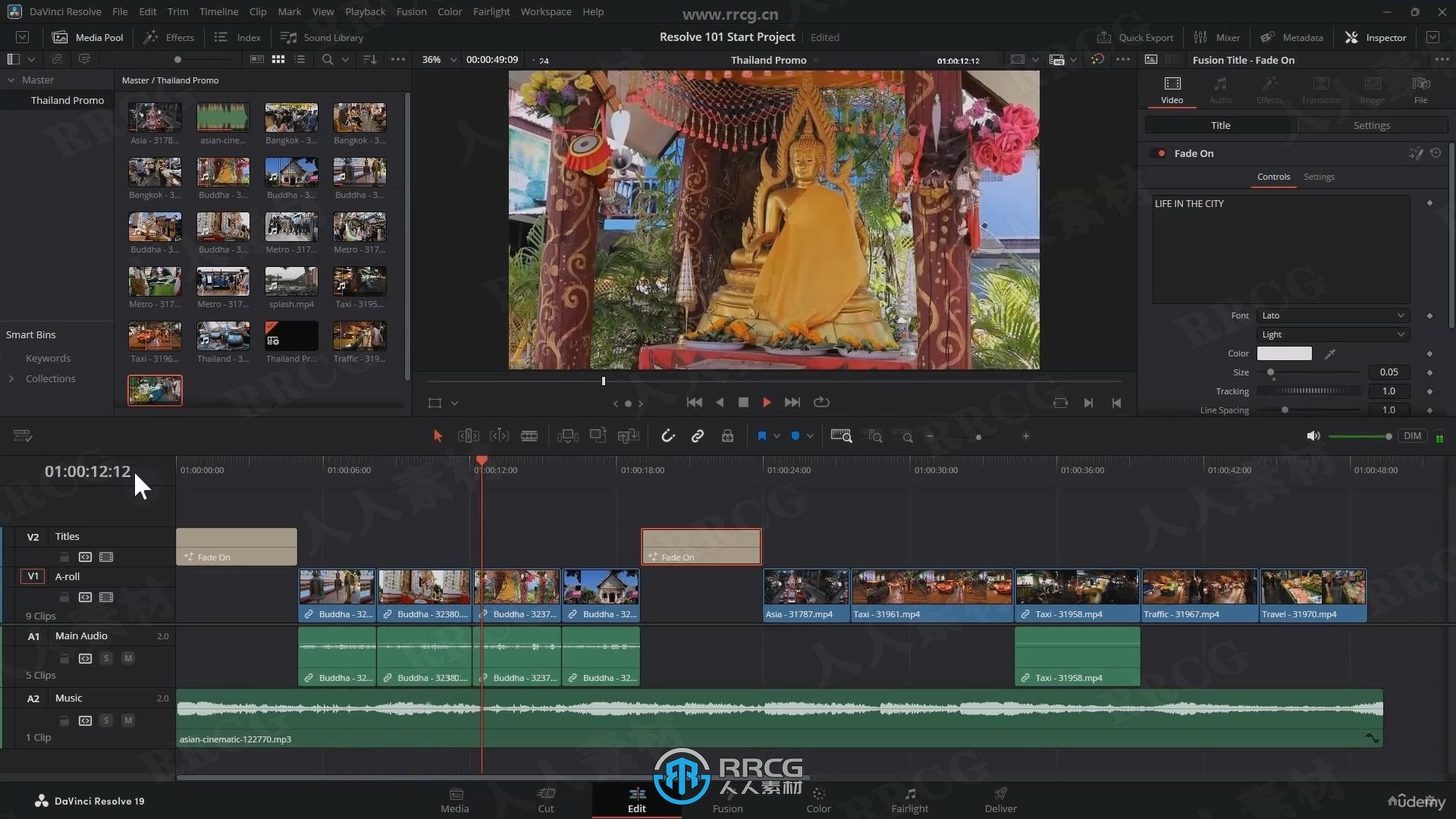Open the Mixer panel
The width and height of the screenshot is (1456, 819).
click(x=1217, y=37)
